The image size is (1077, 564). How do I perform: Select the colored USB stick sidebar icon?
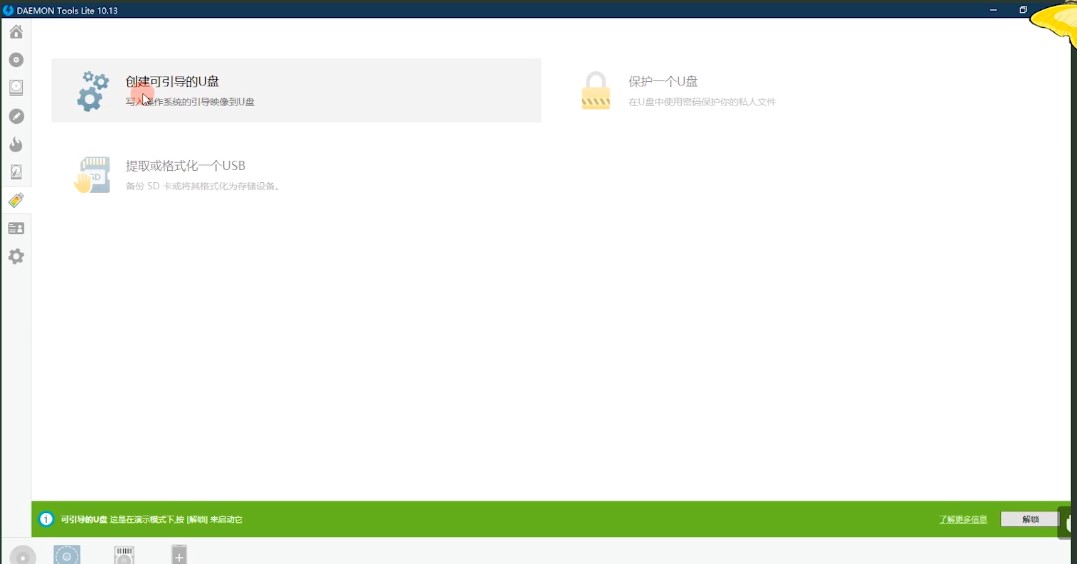[x=16, y=200]
